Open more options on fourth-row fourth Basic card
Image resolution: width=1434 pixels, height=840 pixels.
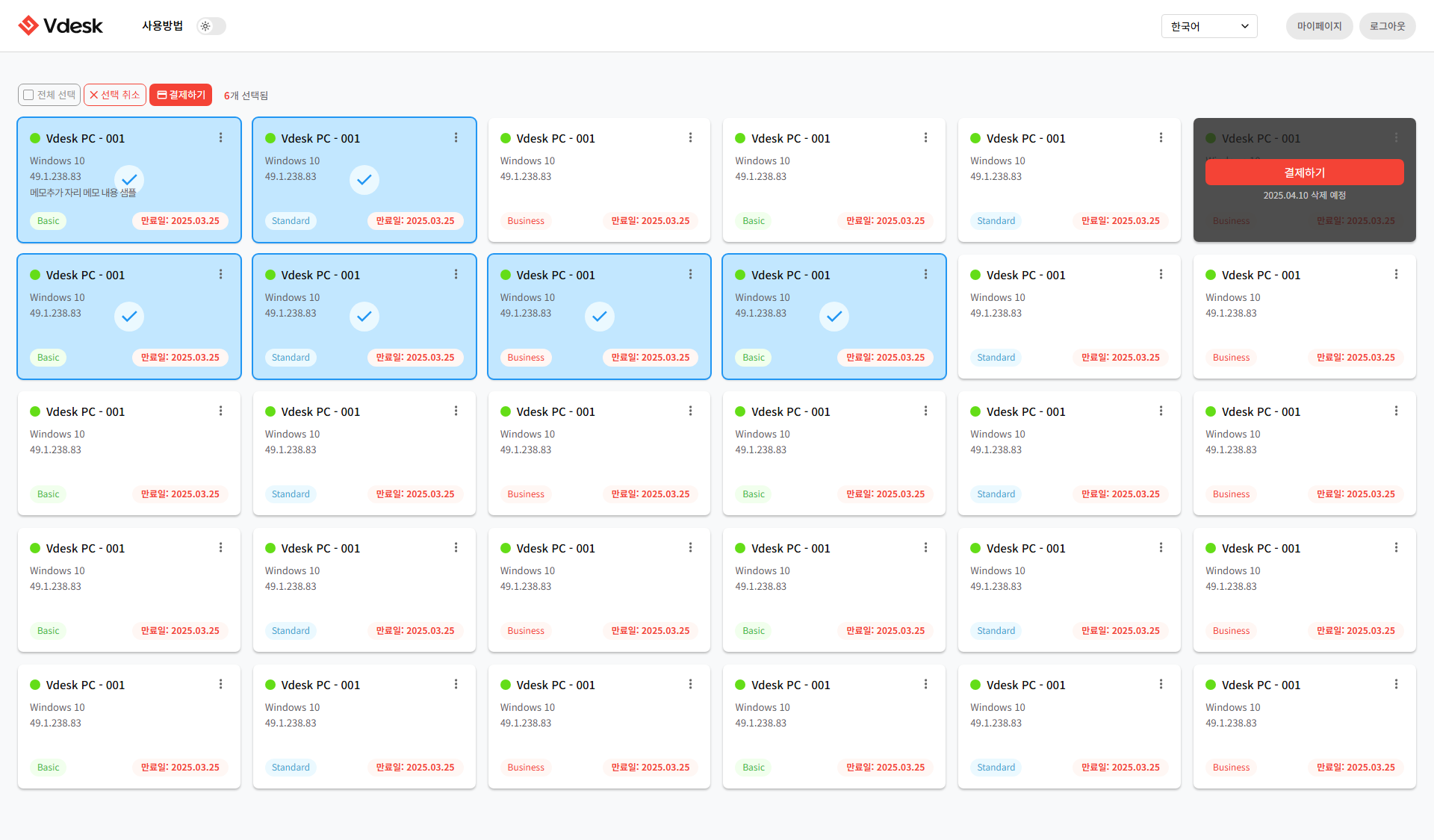pos(925,548)
